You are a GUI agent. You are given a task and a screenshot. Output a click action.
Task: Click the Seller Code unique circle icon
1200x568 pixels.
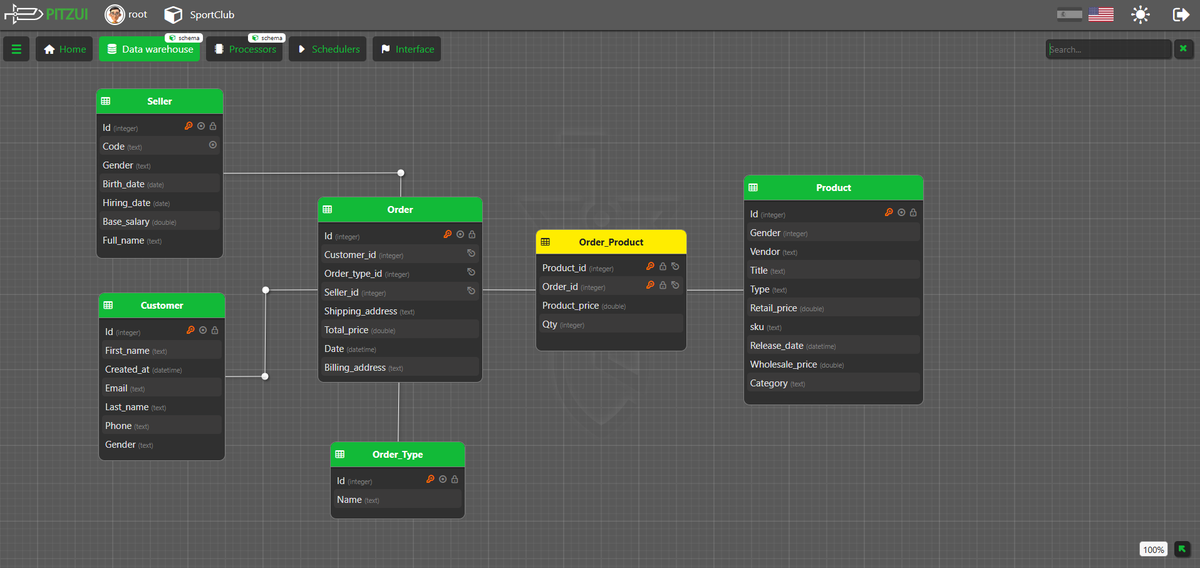click(213, 145)
